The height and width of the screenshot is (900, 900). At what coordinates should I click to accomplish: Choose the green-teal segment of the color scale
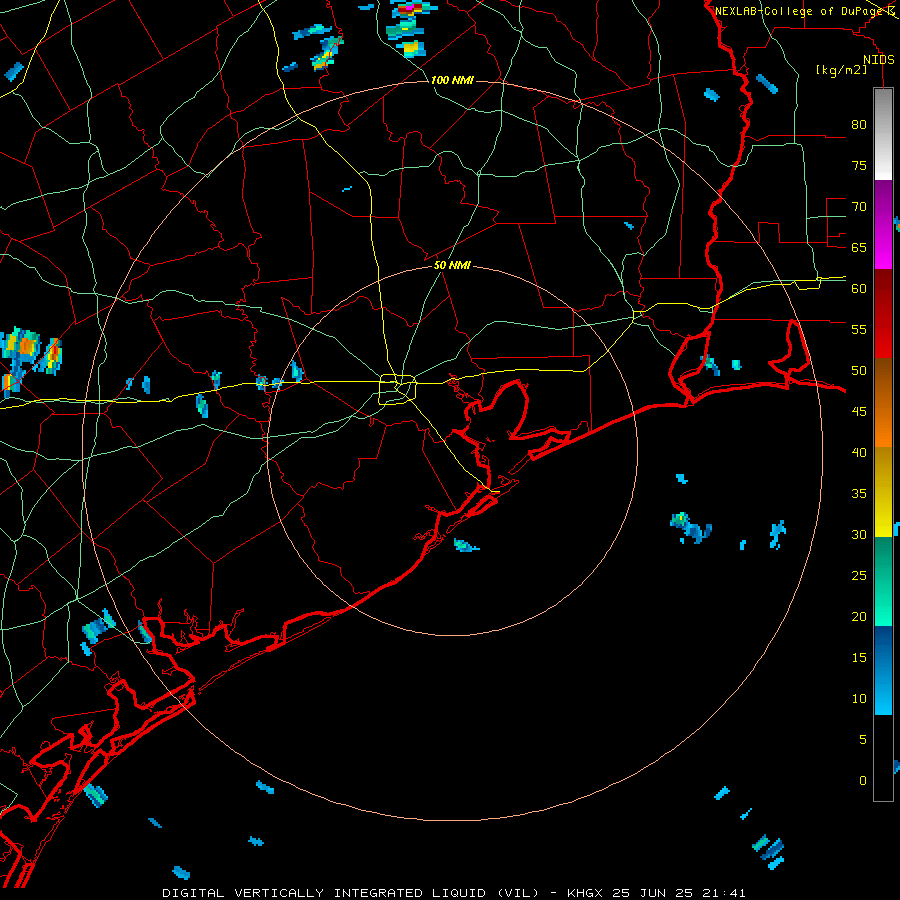coord(883,581)
